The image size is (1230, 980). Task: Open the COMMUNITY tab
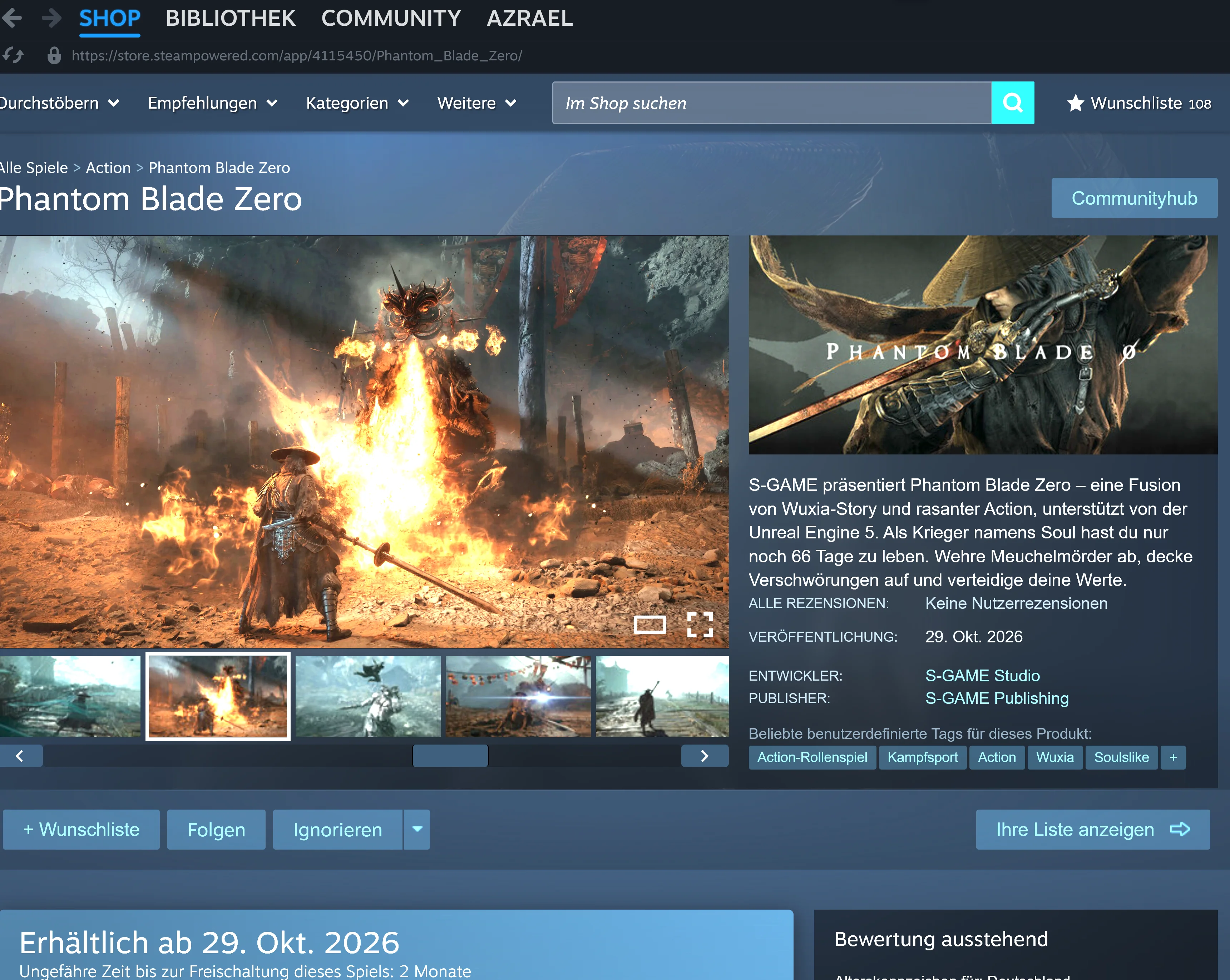[391, 18]
